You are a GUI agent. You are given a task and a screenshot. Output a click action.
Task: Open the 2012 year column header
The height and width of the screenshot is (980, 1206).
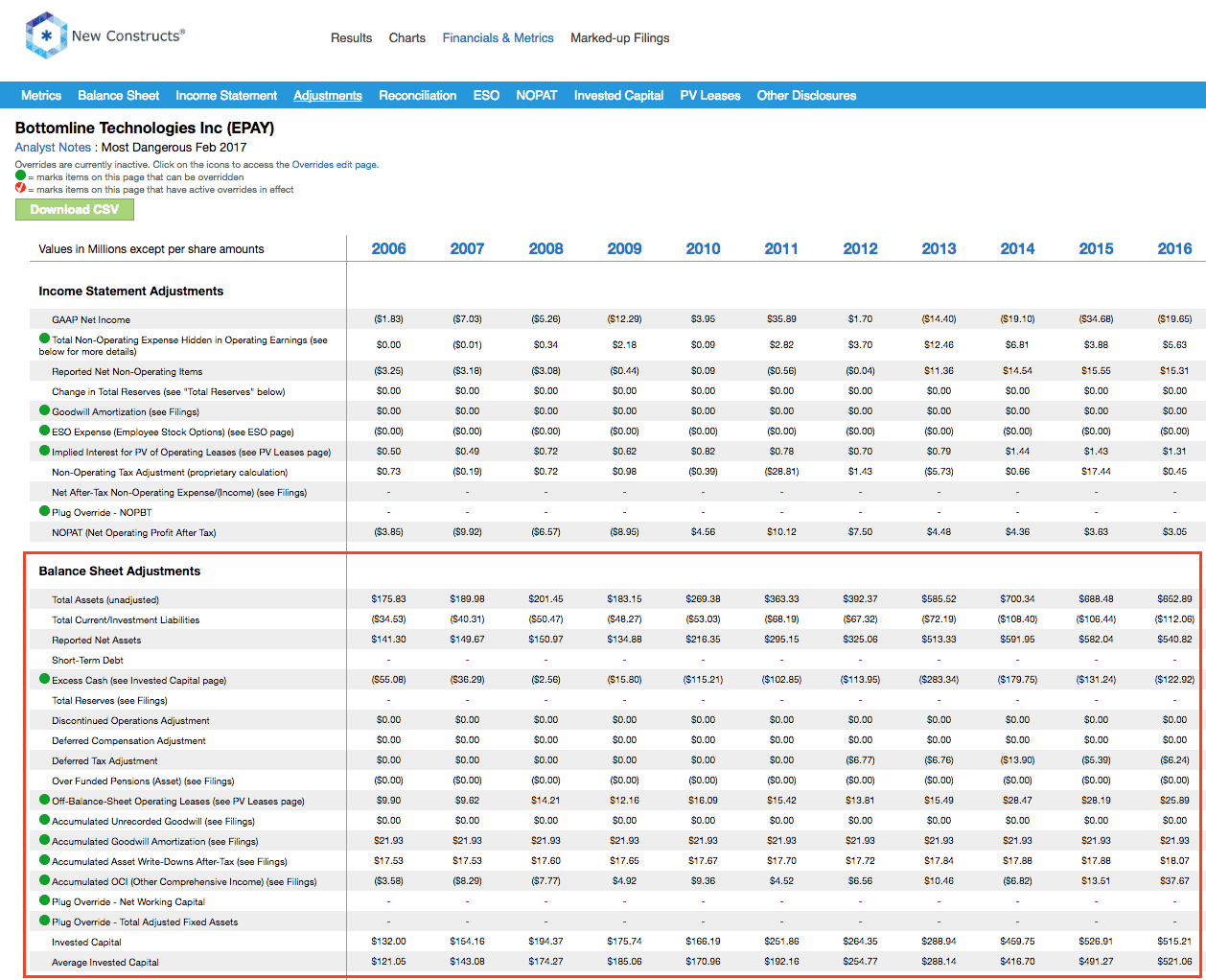(x=861, y=248)
